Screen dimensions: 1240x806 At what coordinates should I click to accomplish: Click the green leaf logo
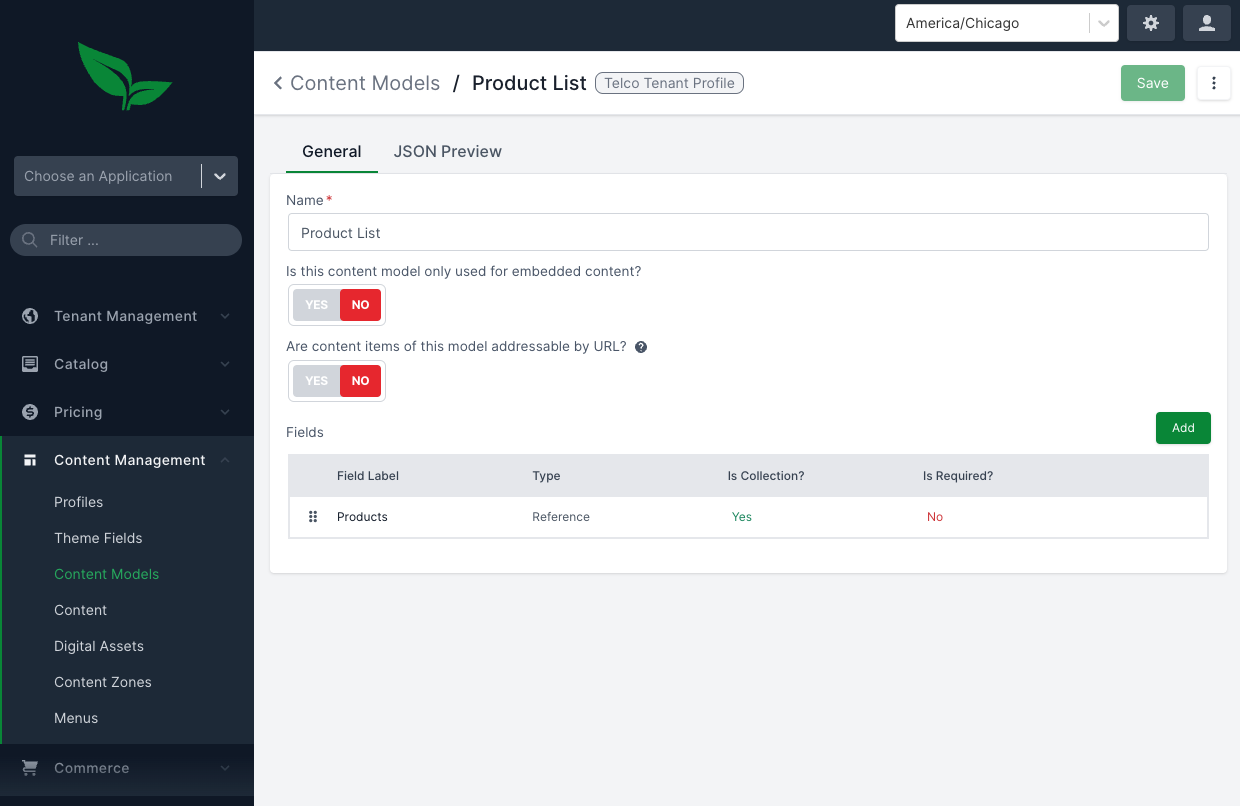[x=125, y=76]
